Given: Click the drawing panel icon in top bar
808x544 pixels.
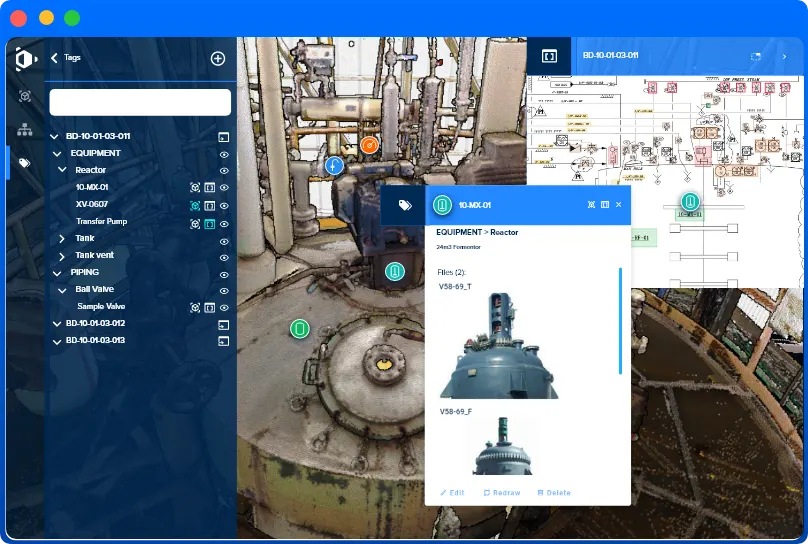Looking at the screenshot, I should tap(549, 56).
